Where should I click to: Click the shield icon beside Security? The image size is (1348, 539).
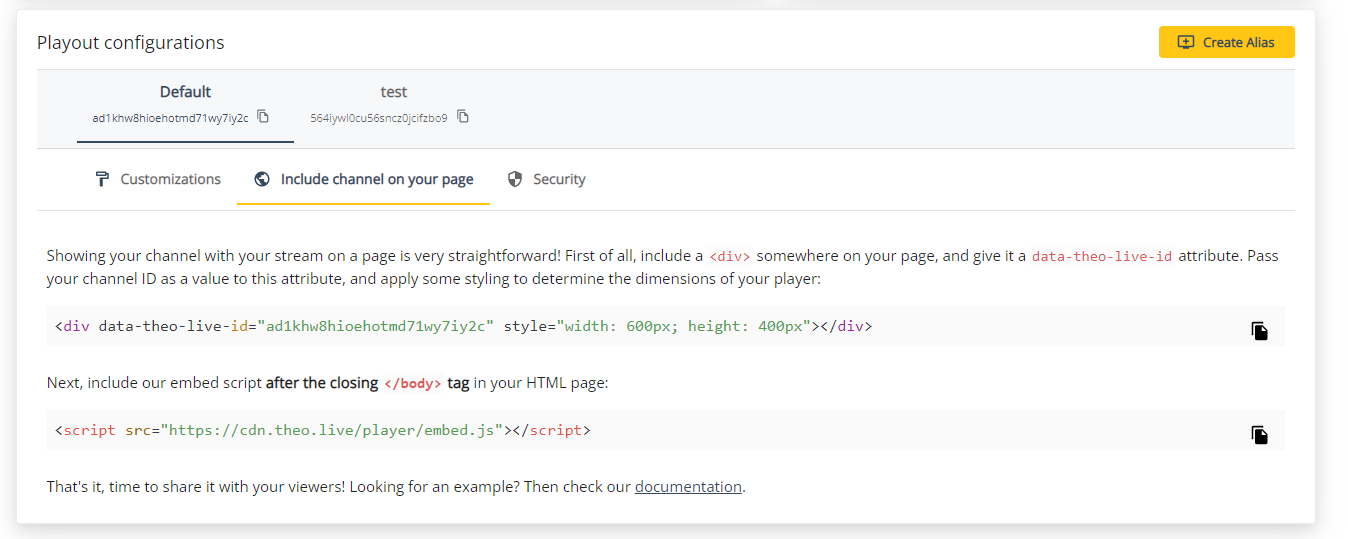[x=515, y=179]
